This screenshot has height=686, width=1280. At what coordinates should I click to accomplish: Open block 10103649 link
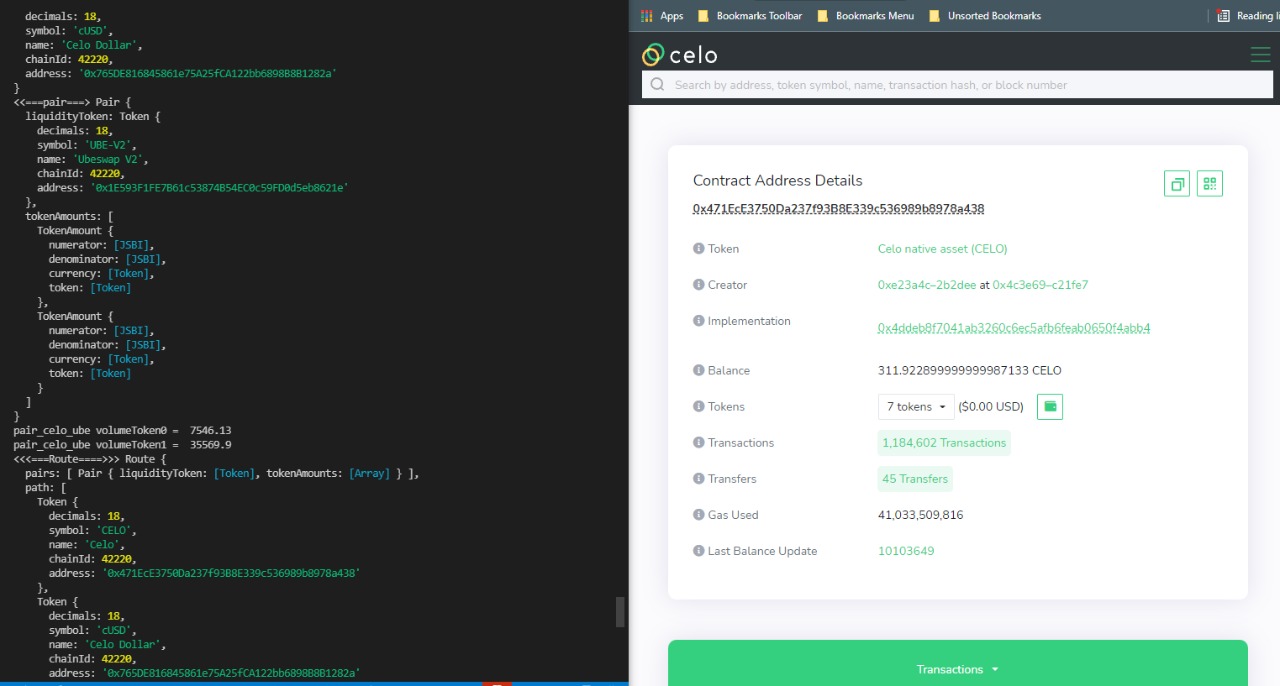pos(906,551)
